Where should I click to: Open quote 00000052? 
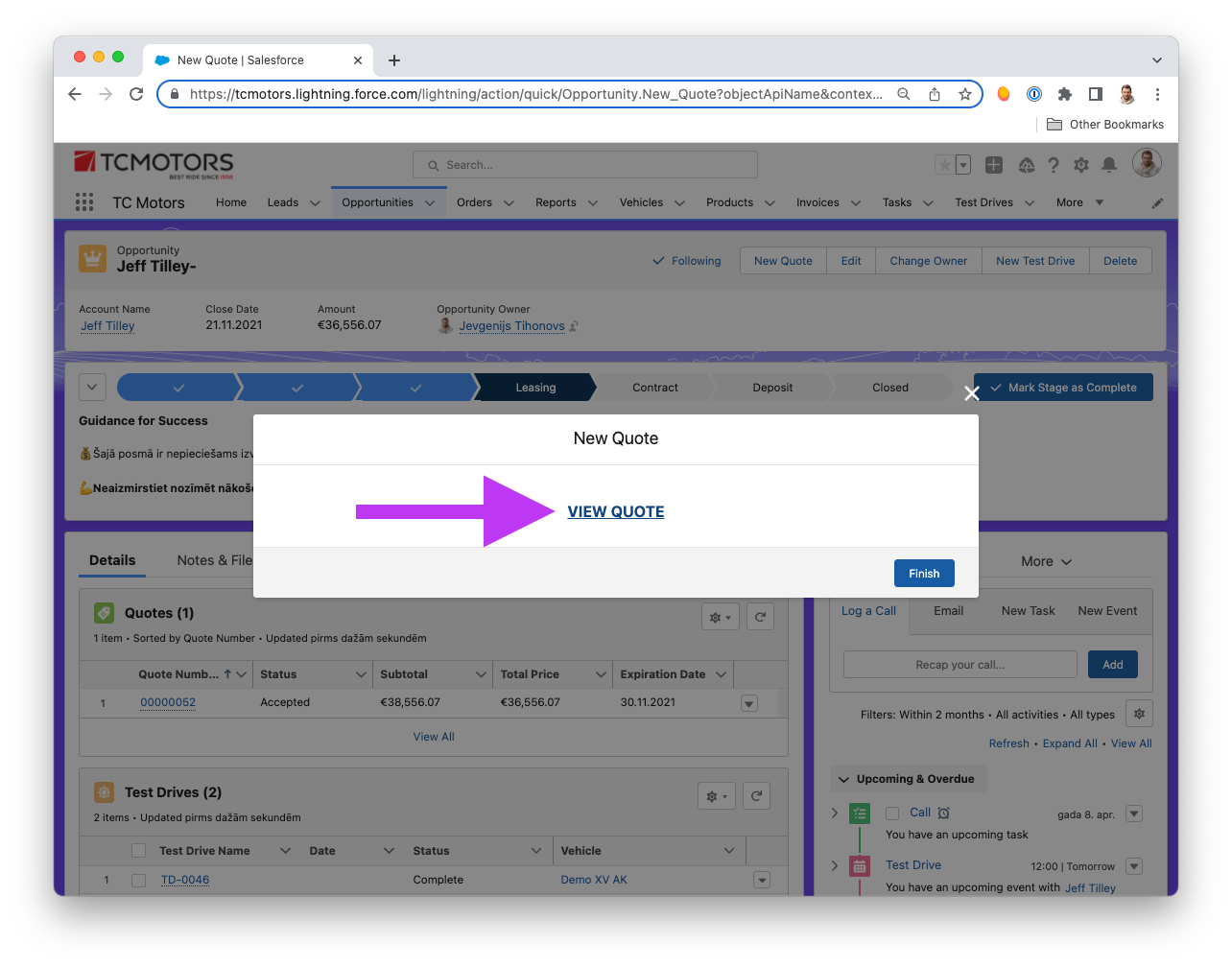coord(168,702)
